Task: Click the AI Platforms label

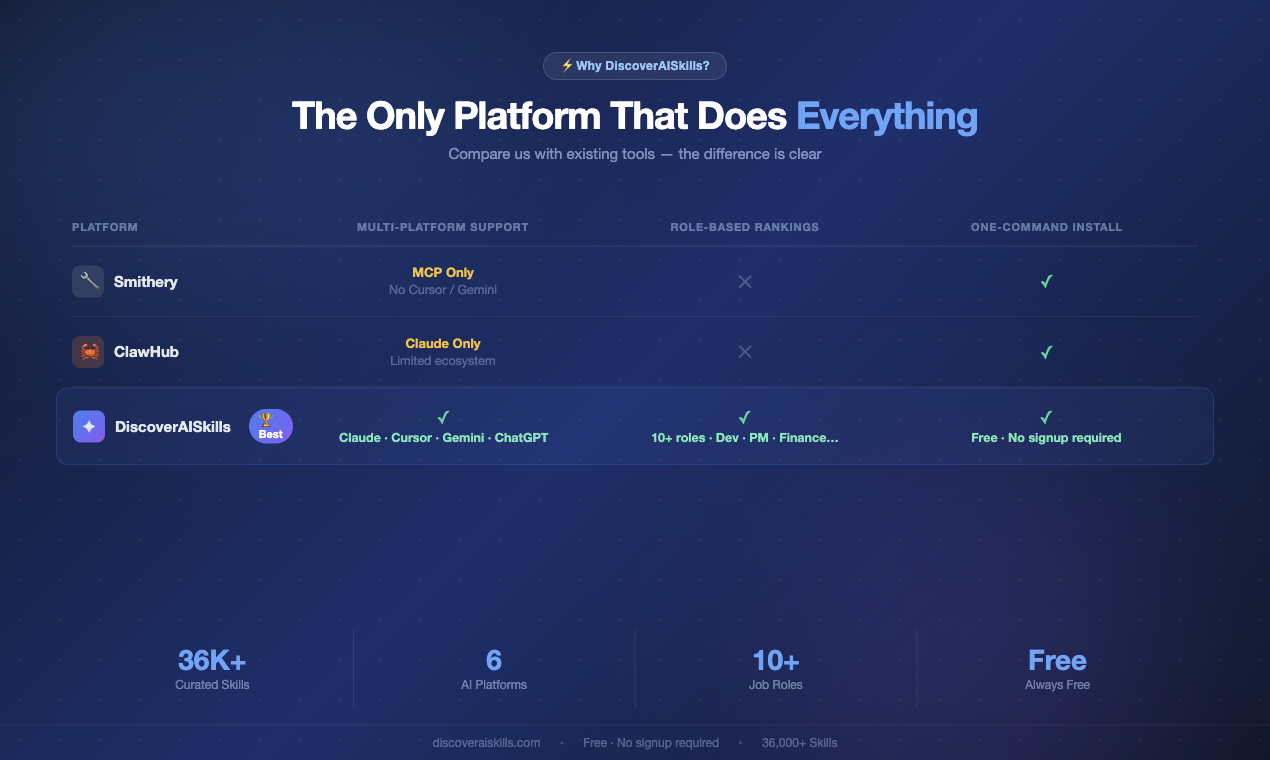Action: pyautogui.click(x=494, y=685)
